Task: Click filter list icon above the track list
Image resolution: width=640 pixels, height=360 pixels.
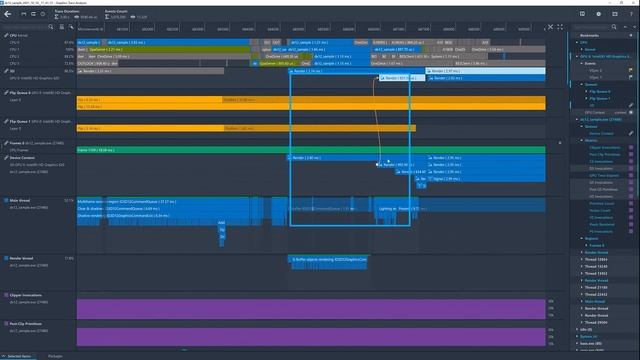Action: [x=62, y=27]
